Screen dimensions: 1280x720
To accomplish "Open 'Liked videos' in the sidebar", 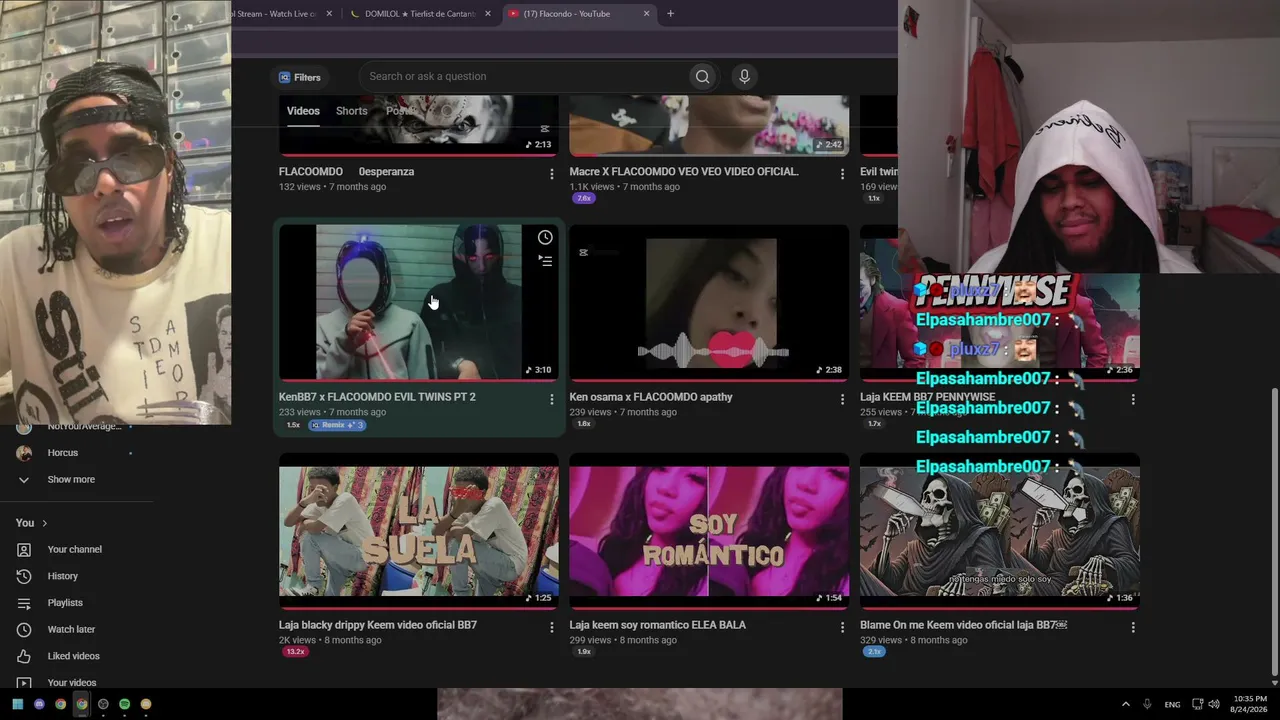I will [73, 656].
